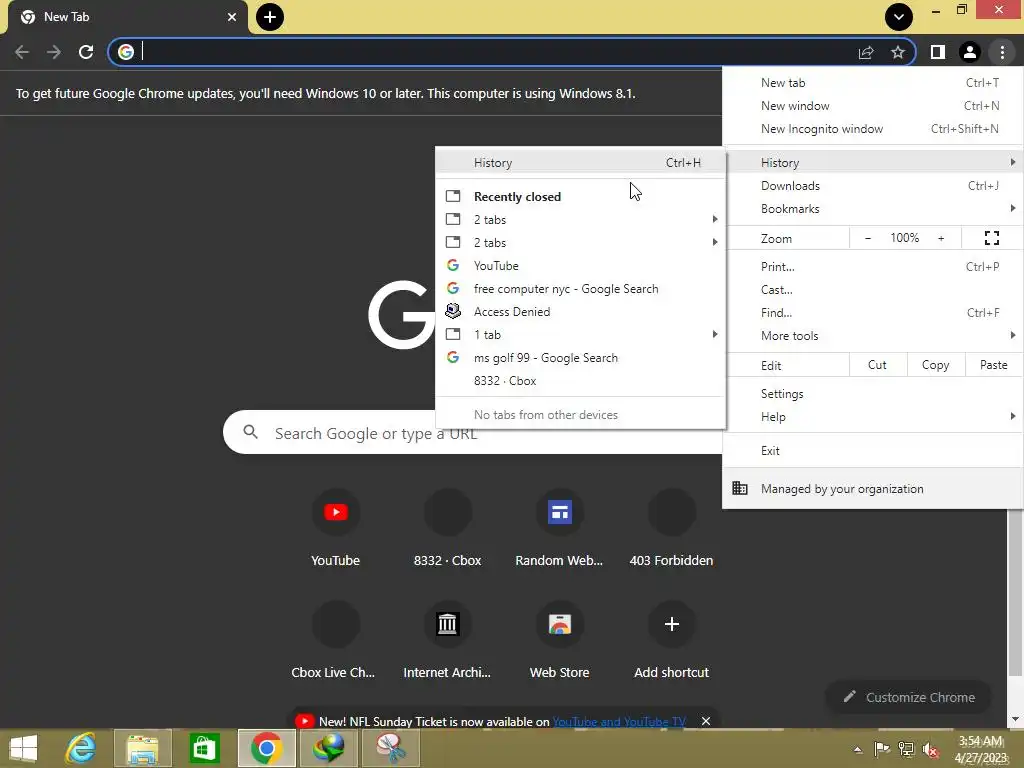Dismiss the NFL Sunday Ticket promo
Screen dimensions: 1024x768
(x=706, y=721)
